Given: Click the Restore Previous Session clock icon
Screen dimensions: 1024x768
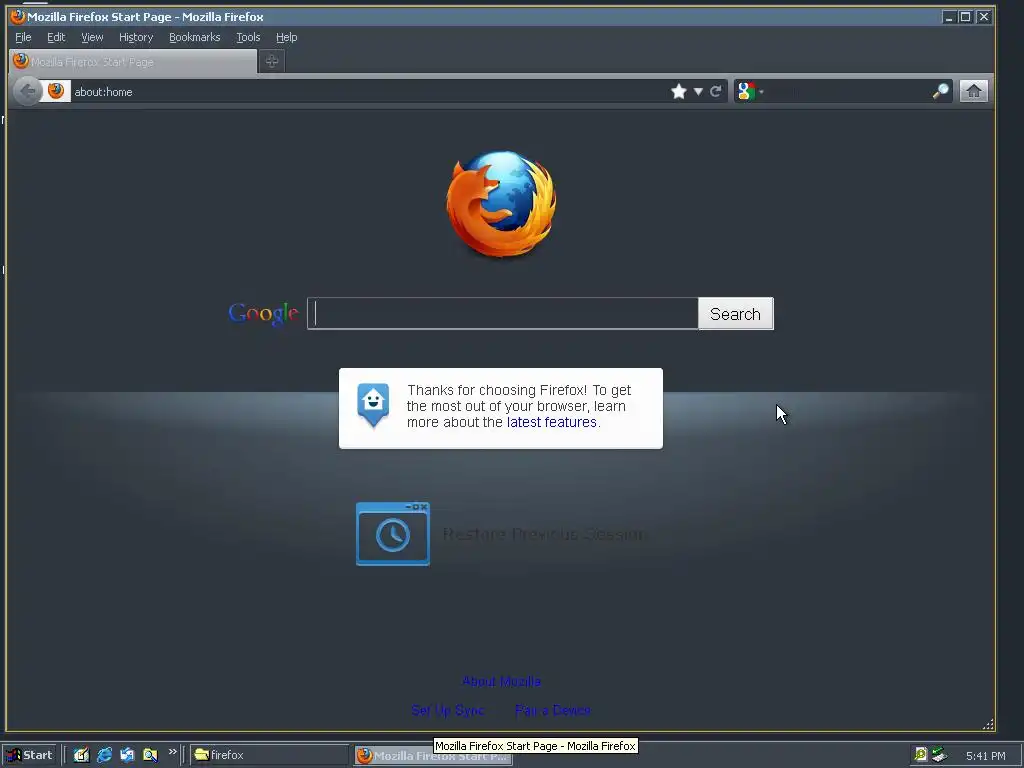Looking at the screenshot, I should (x=392, y=534).
